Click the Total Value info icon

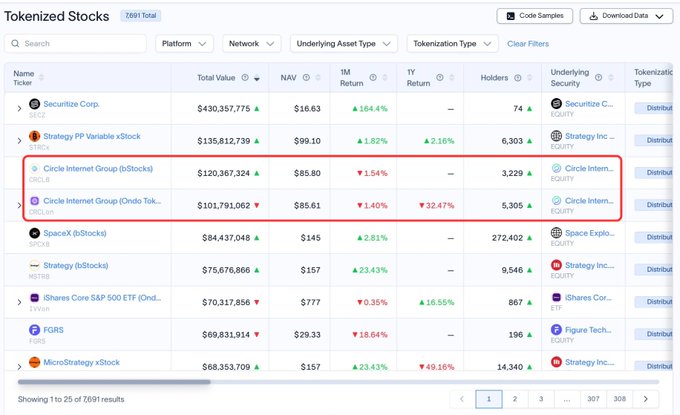tap(245, 78)
